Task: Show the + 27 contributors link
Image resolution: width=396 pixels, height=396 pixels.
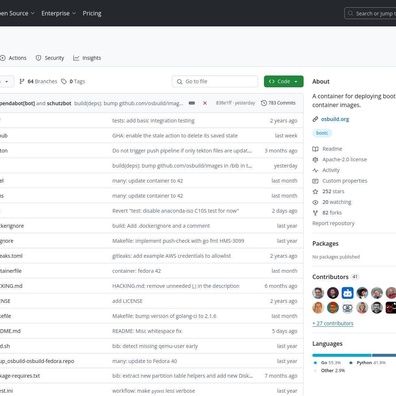Action: click(333, 323)
